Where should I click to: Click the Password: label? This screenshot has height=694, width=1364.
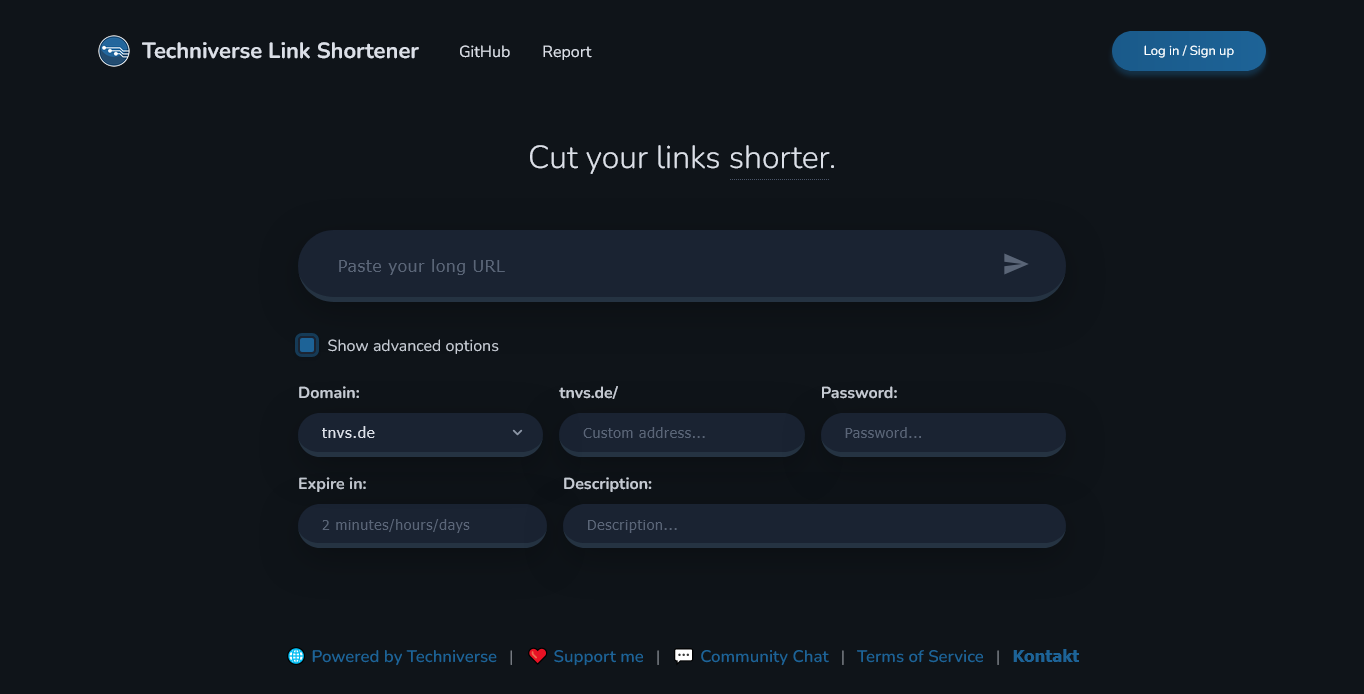859,393
